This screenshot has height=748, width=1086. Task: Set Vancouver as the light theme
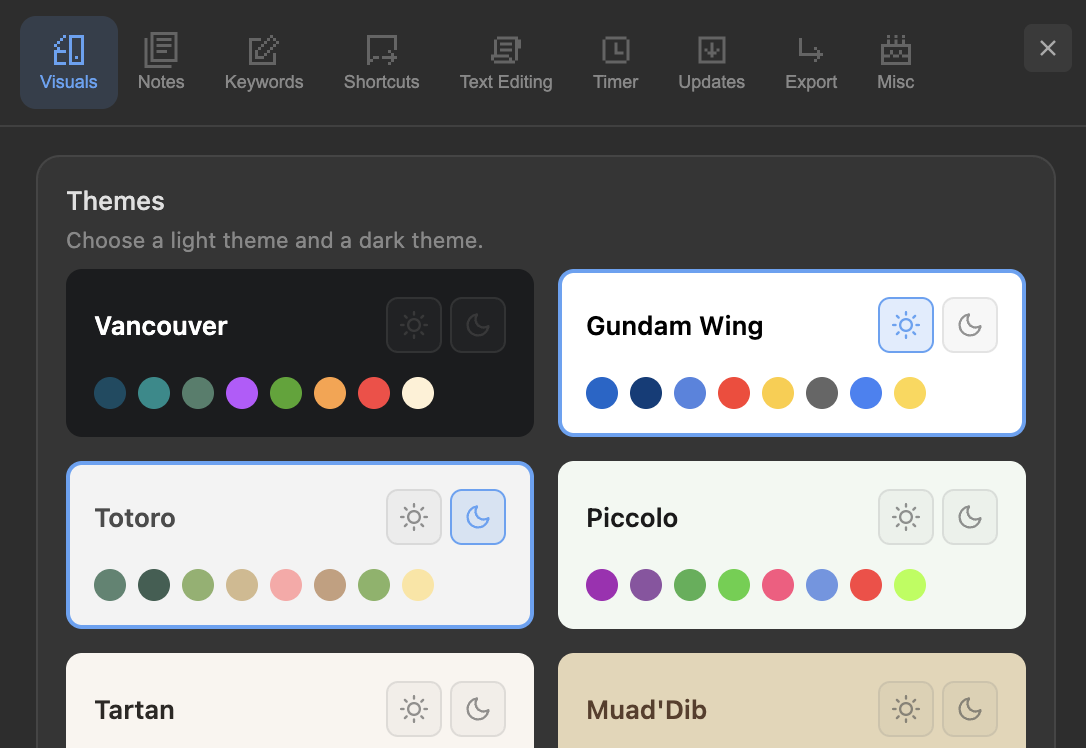click(x=414, y=325)
